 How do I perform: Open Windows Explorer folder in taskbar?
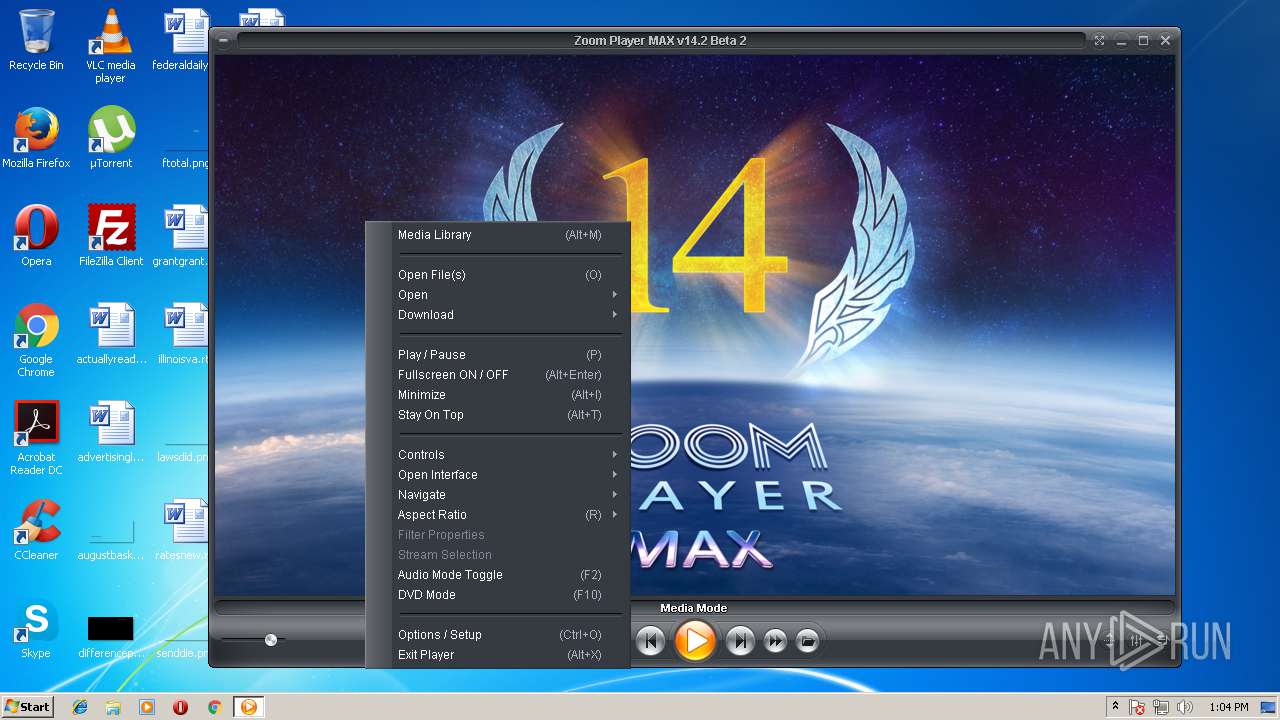[x=113, y=707]
